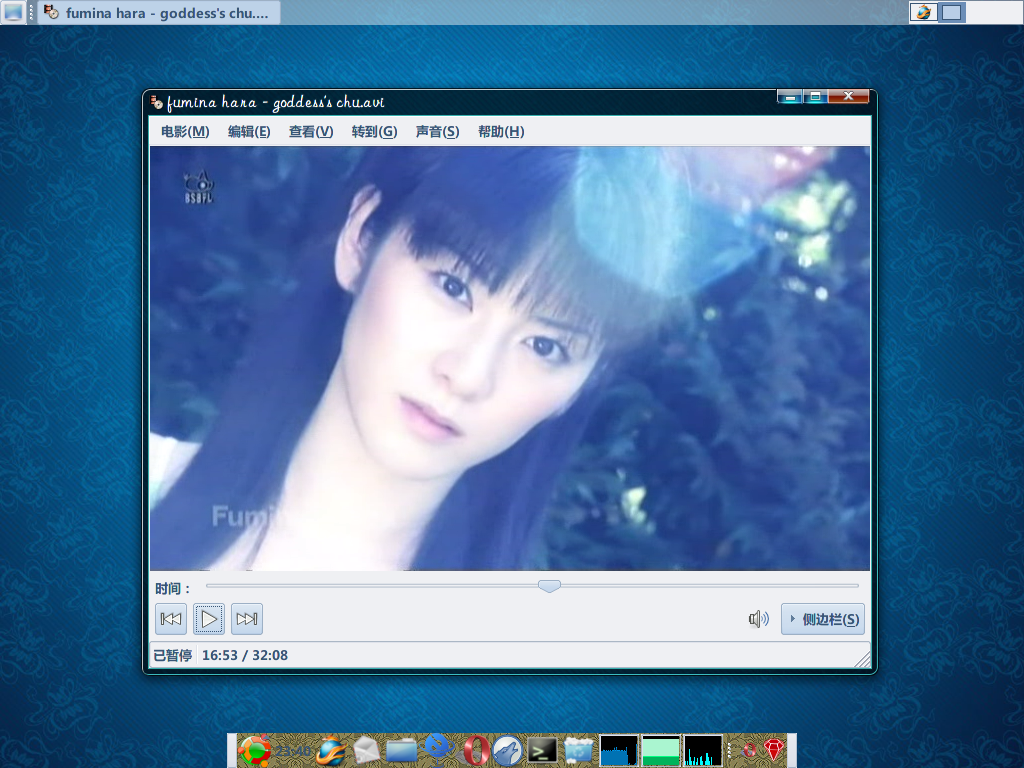Switch to second workspace in pager

pyautogui.click(x=952, y=12)
